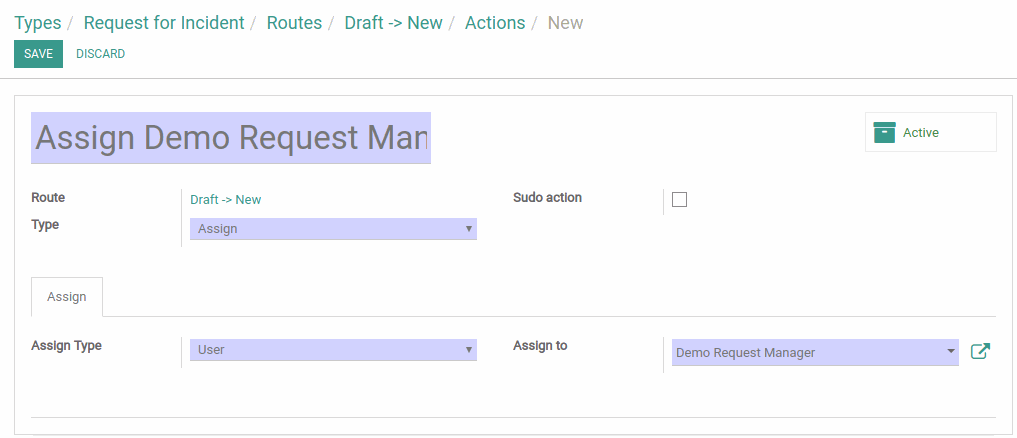Open the Assign Type dropdown showing User
Viewport: 1017px width, 438px height.
[333, 350]
